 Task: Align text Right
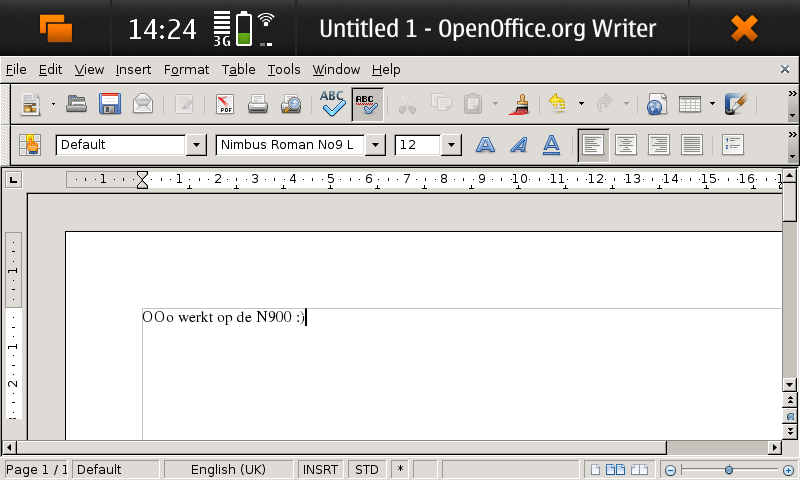pyautogui.click(x=659, y=145)
